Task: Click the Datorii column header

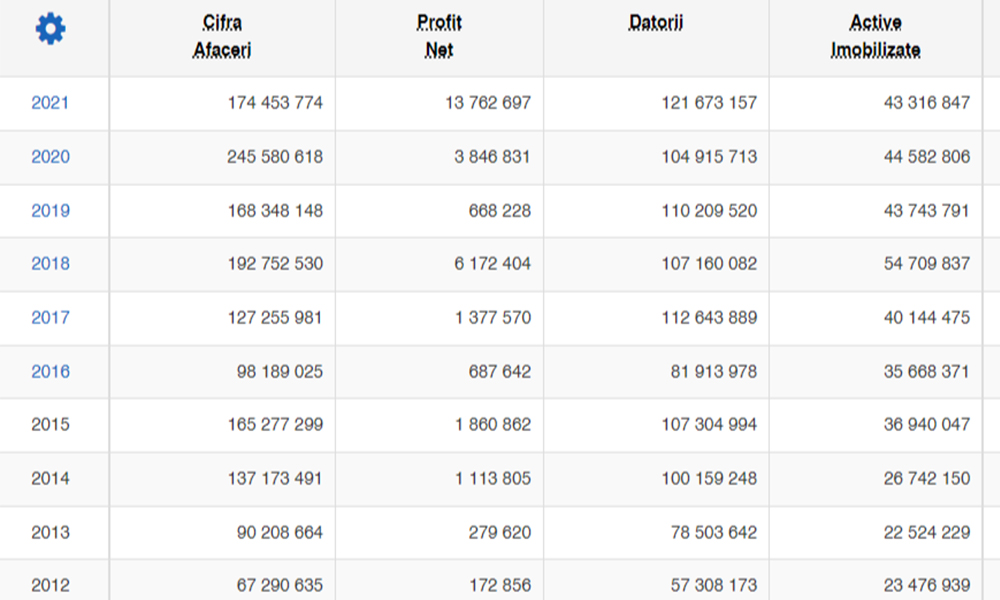Action: click(x=656, y=23)
